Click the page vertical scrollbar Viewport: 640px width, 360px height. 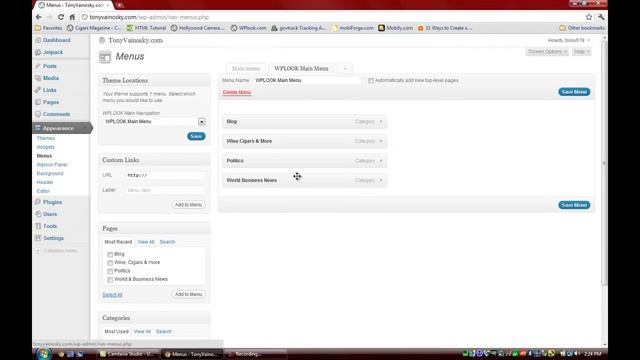pos(604,163)
